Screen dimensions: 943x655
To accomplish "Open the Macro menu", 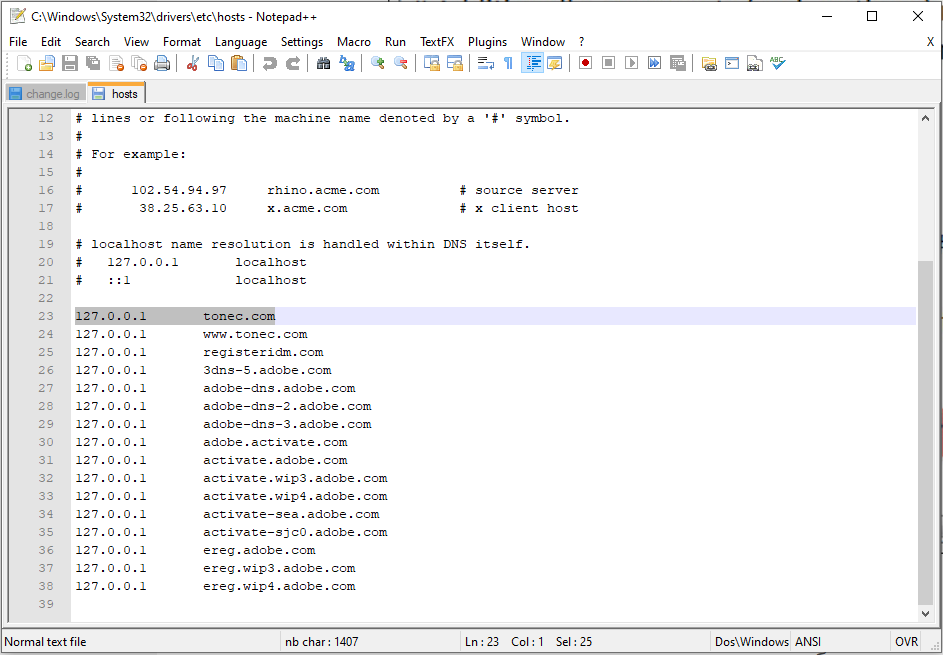I will (x=354, y=42).
